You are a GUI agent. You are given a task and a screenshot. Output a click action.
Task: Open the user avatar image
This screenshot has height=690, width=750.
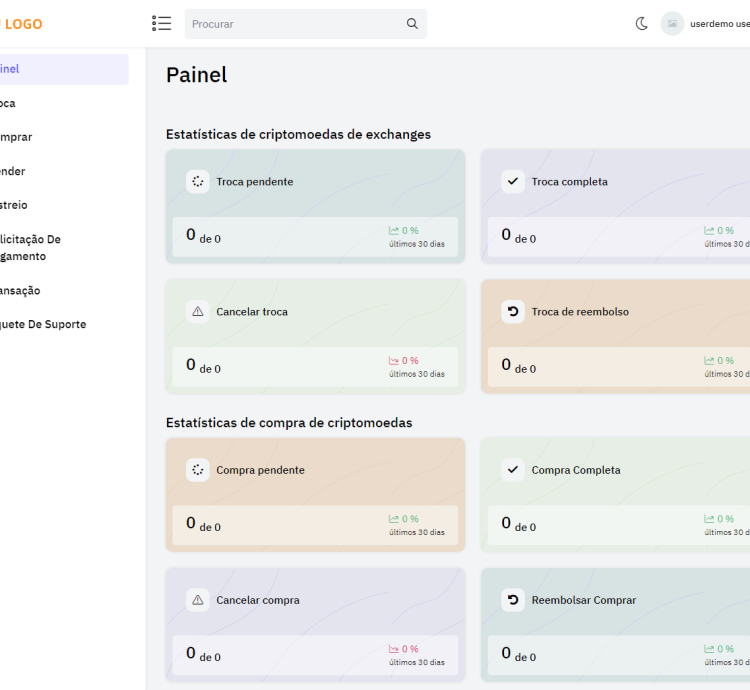pyautogui.click(x=672, y=24)
